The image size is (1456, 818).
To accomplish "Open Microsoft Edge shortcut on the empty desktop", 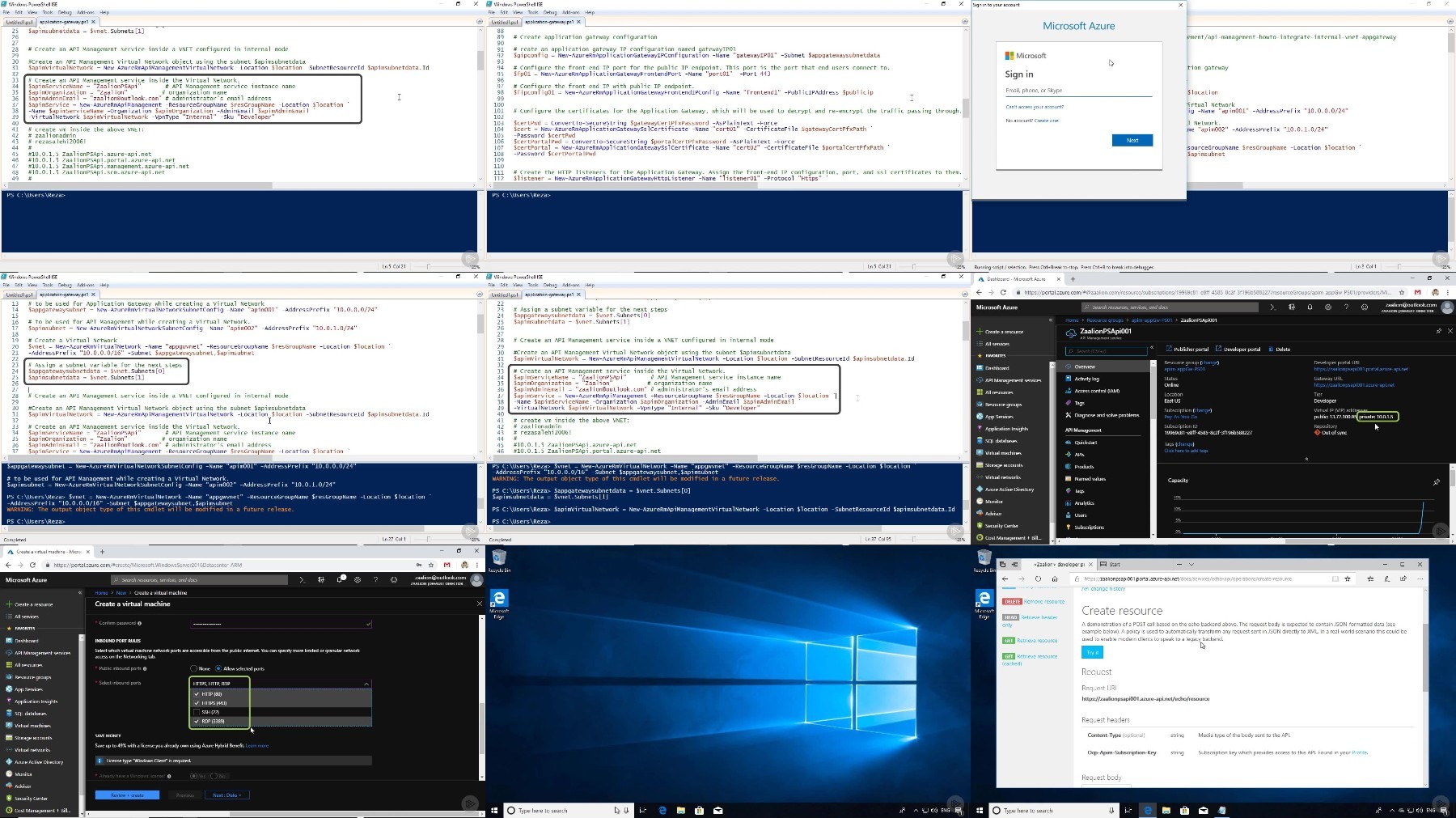I will (499, 604).
